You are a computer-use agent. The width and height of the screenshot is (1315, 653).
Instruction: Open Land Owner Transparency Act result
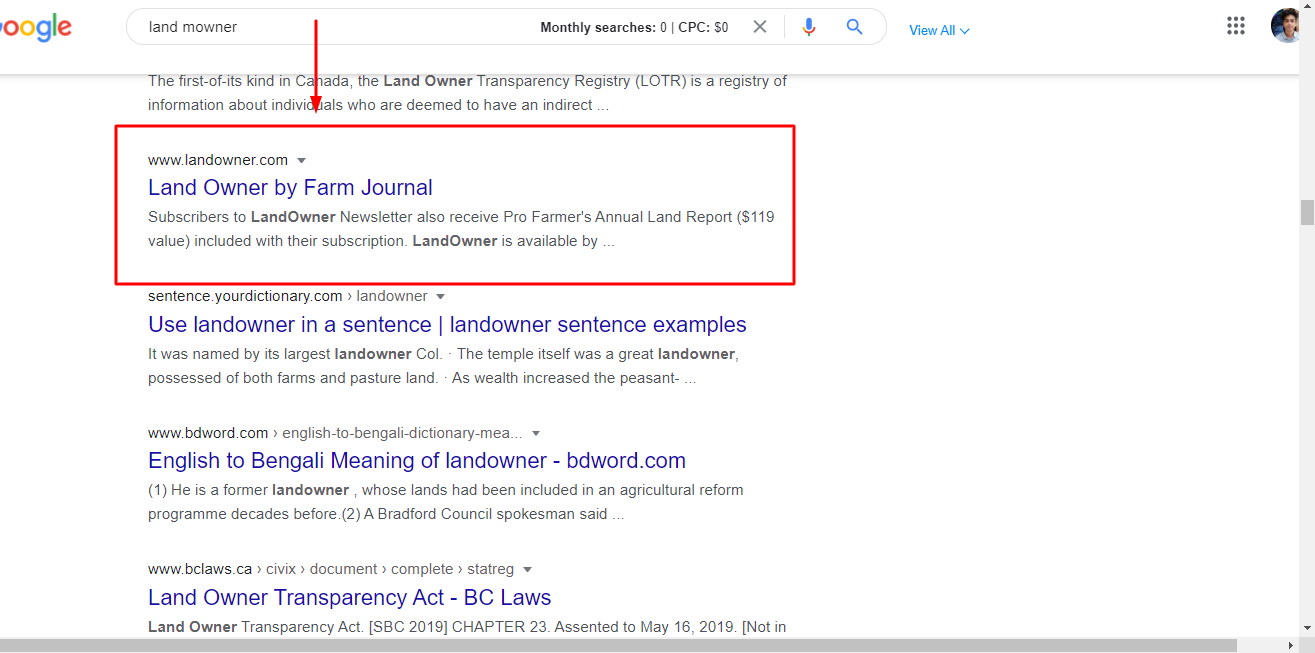coord(349,598)
